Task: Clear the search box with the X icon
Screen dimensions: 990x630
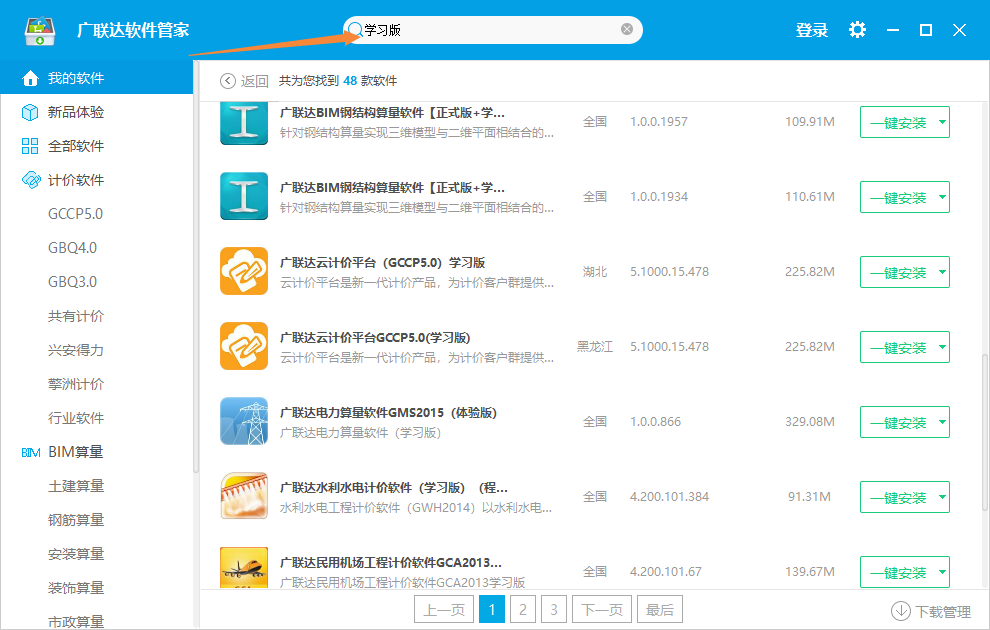Action: click(627, 29)
